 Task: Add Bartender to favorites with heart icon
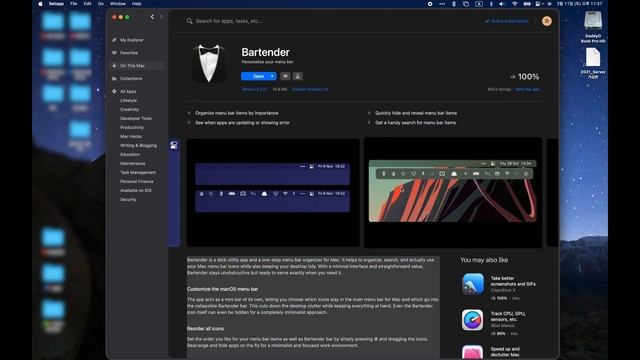click(x=285, y=76)
